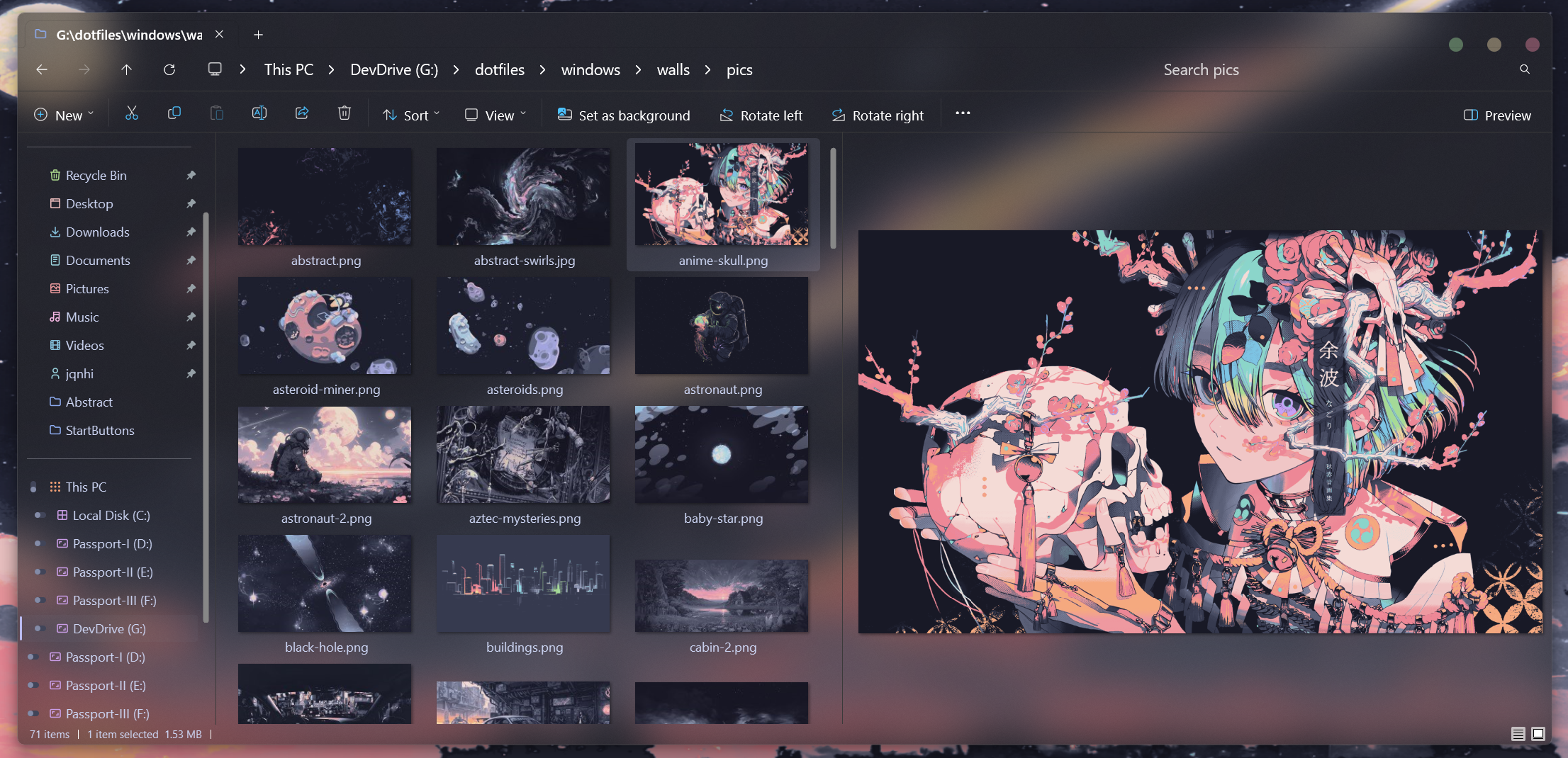The height and width of the screenshot is (758, 1568).
Task: Toggle the Preview pane button
Action: point(1497,115)
